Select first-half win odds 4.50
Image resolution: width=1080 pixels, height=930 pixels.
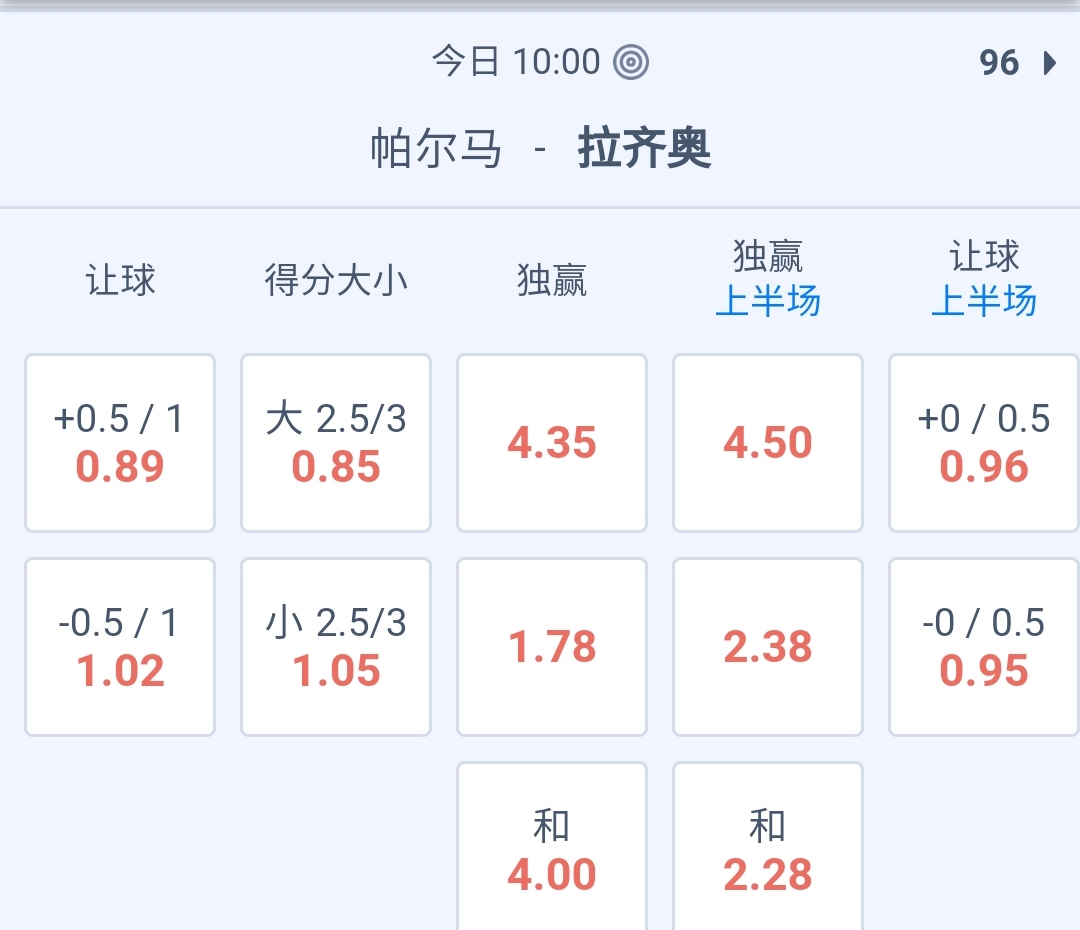(768, 443)
